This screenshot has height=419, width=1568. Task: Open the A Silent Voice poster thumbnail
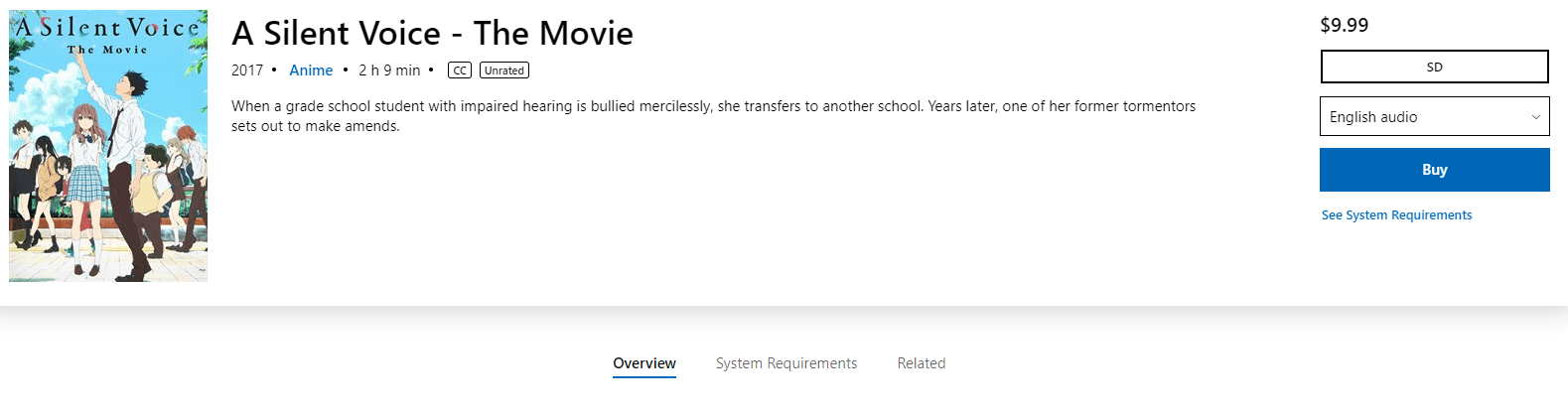108,146
